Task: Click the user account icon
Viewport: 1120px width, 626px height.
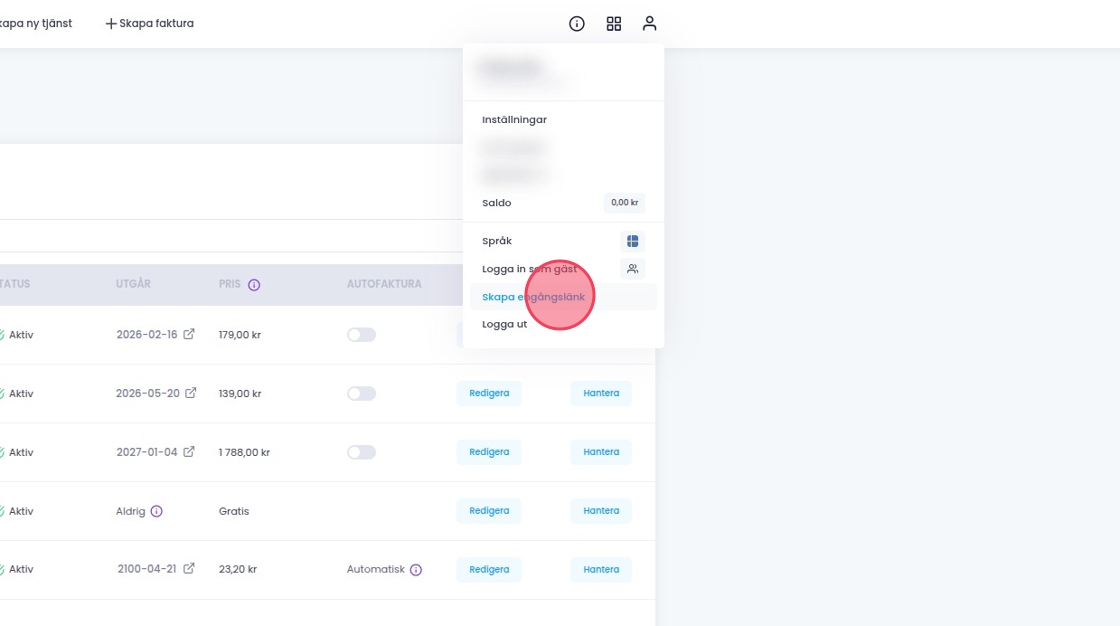Action: coord(650,24)
